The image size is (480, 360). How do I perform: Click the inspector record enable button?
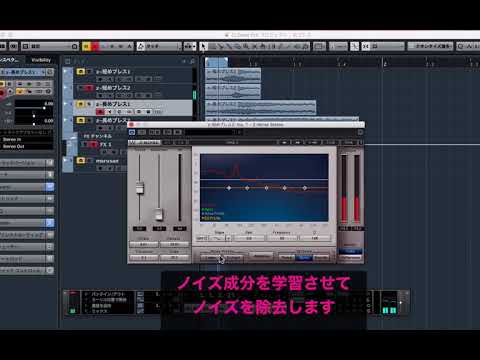click(x=2, y=92)
